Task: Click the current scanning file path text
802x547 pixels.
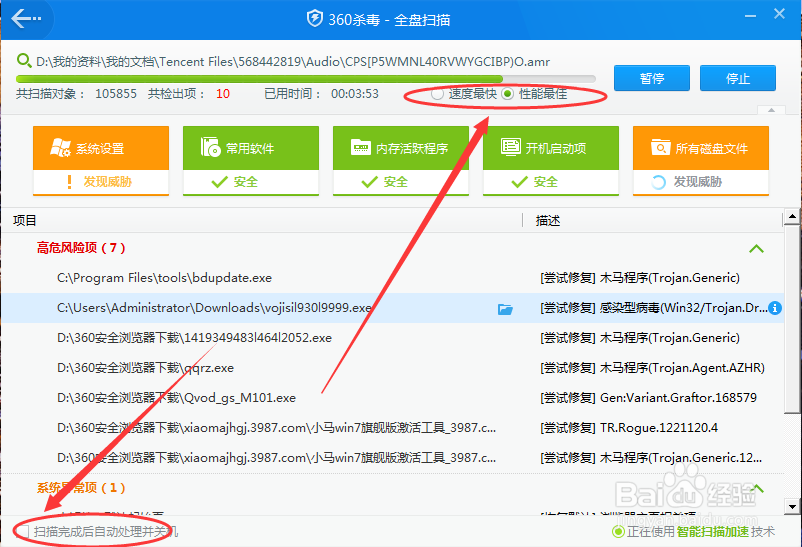Action: point(293,61)
